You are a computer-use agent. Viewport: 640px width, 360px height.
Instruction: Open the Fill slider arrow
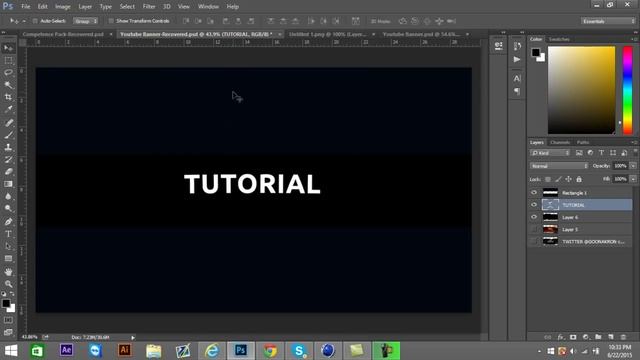[633, 179]
